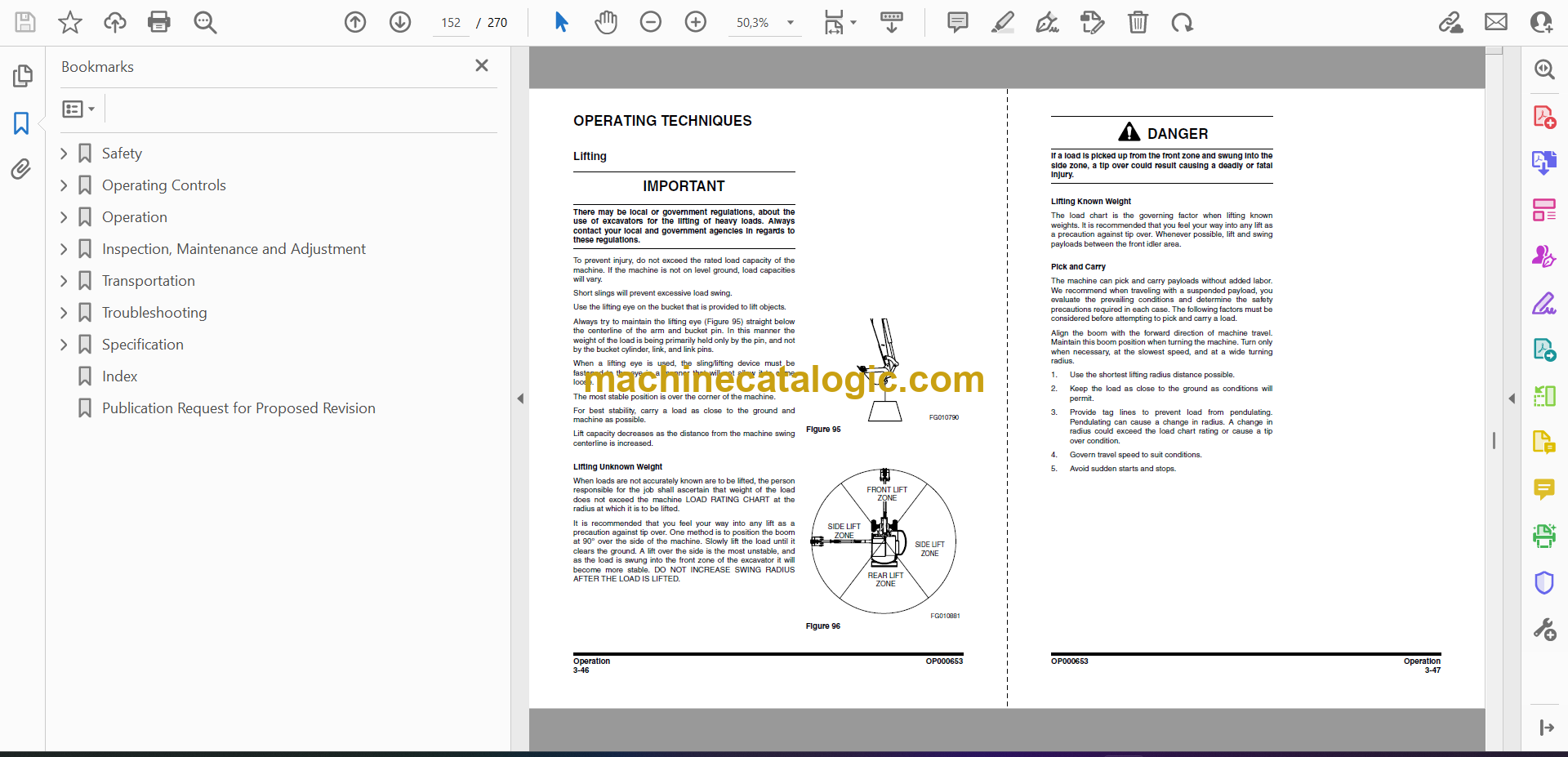The image size is (1568, 757).
Task: Print the document
Action: click(x=159, y=22)
